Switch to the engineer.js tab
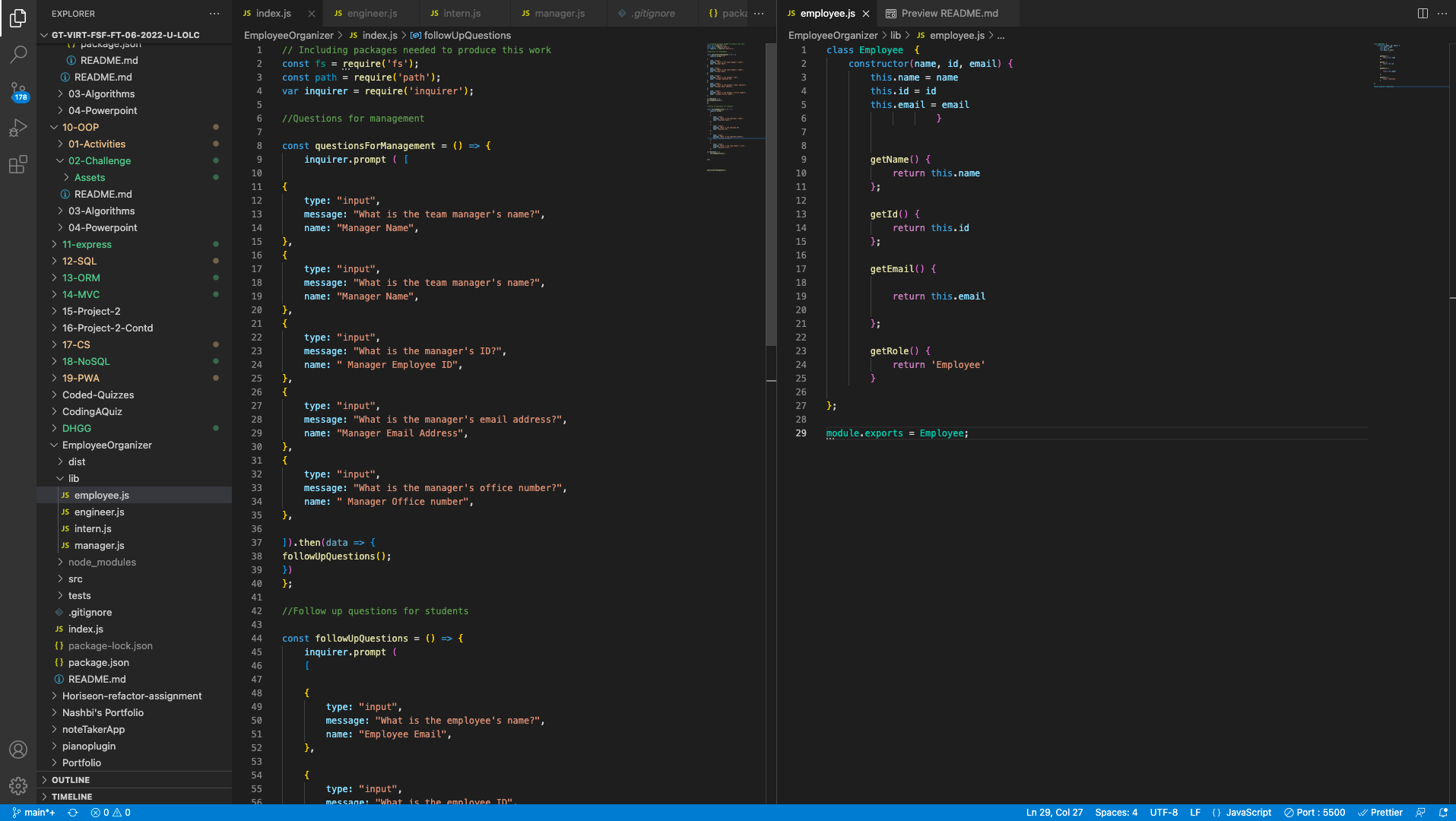 pos(370,13)
